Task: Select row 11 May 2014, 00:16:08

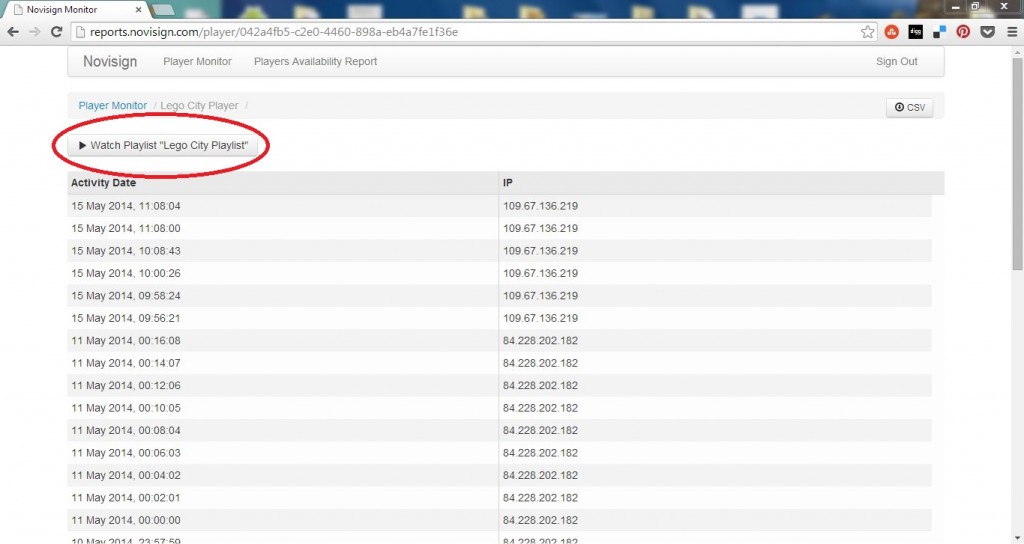Action: (x=500, y=340)
